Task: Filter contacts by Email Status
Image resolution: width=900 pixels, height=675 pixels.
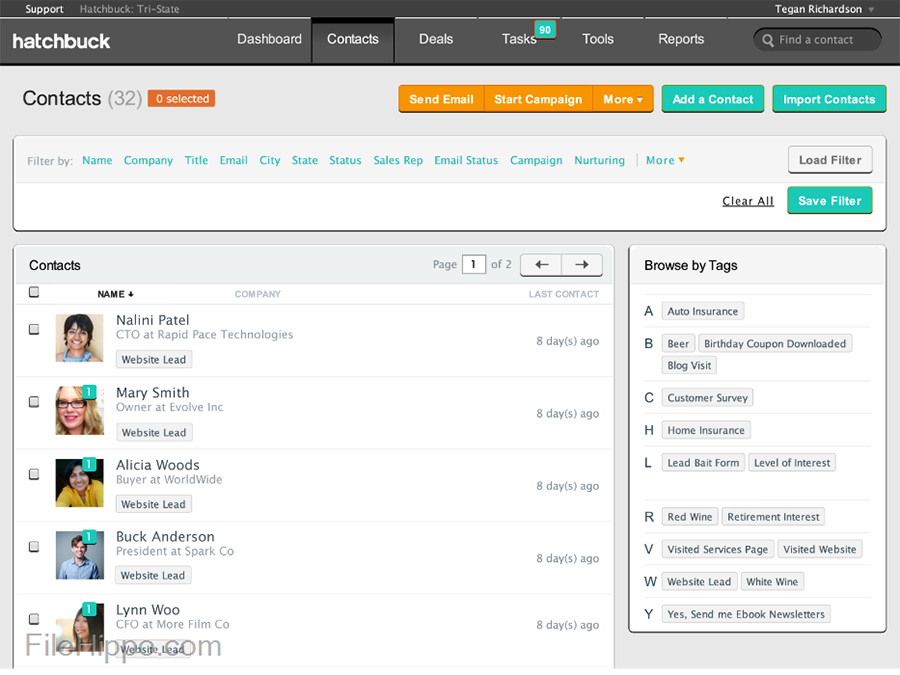Action: (x=465, y=160)
